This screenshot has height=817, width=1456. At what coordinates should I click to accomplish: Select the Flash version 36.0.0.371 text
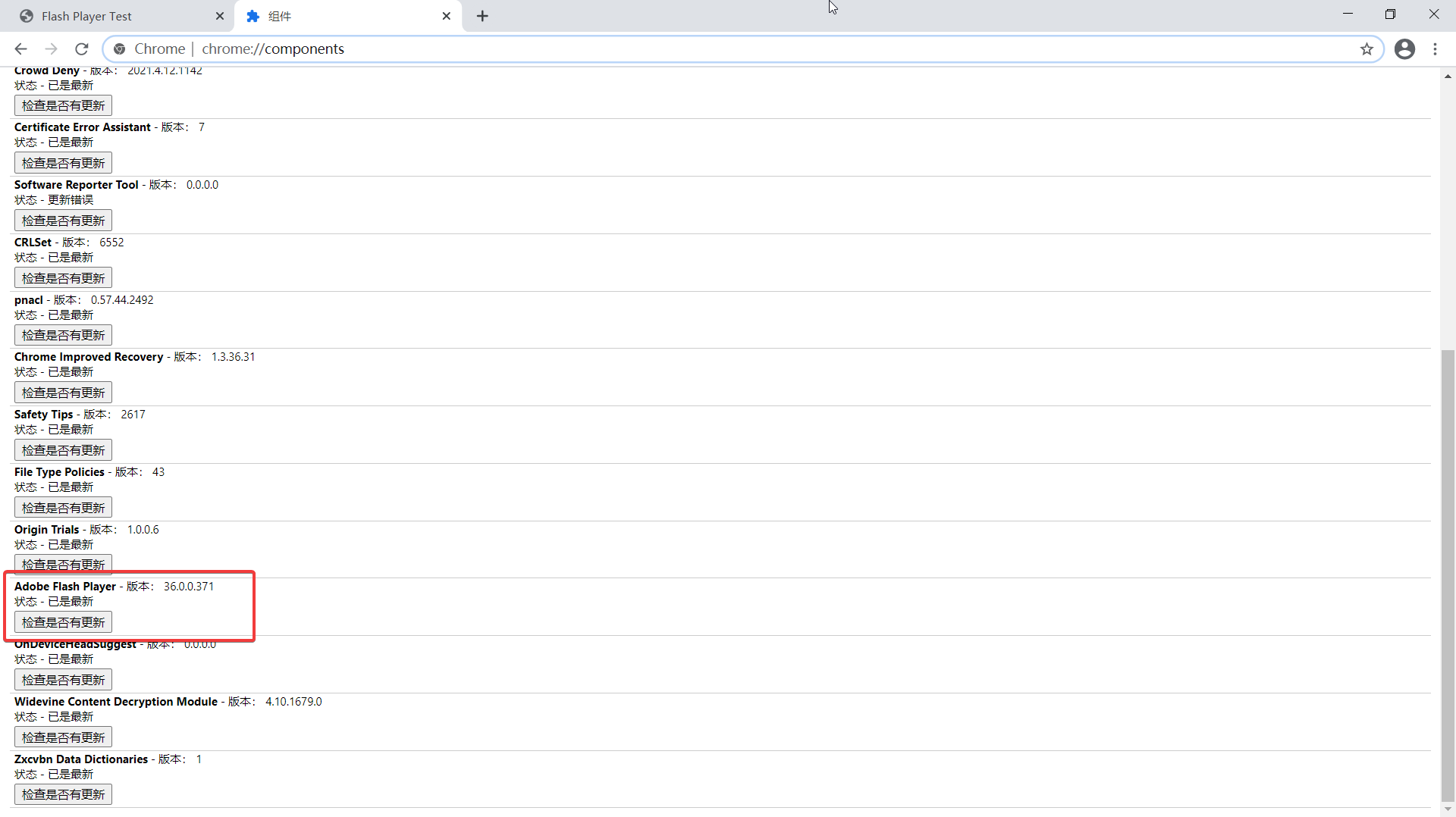189,587
